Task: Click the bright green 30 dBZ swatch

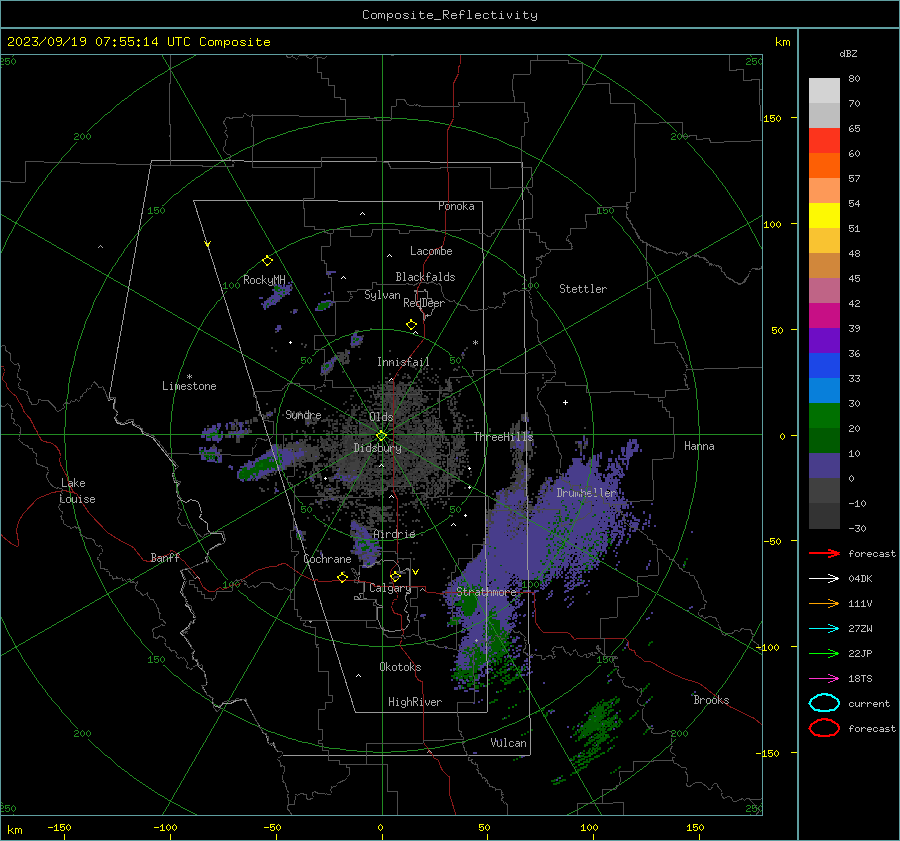Action: tap(824, 415)
